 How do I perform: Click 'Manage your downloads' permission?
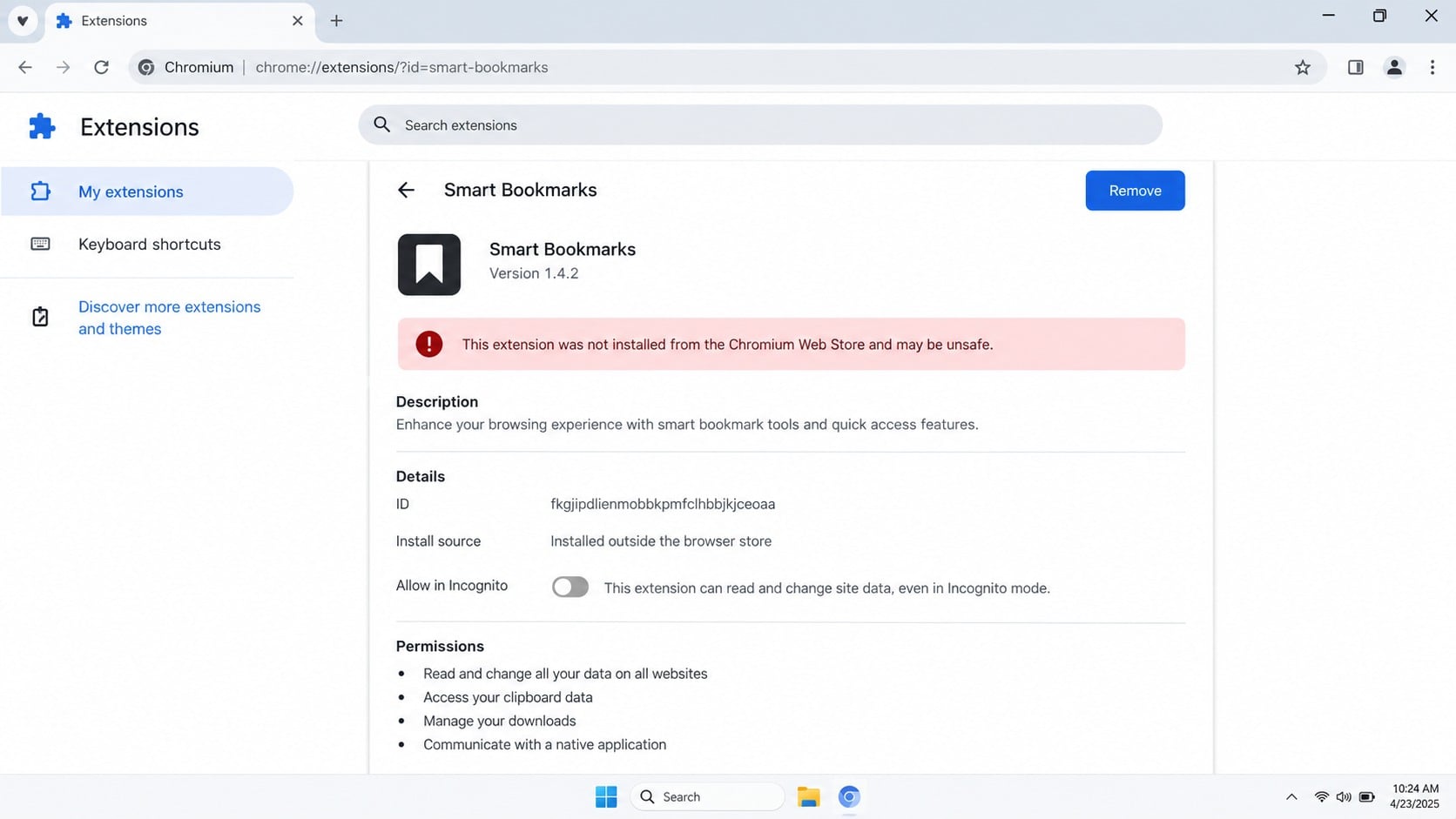pyautogui.click(x=500, y=721)
